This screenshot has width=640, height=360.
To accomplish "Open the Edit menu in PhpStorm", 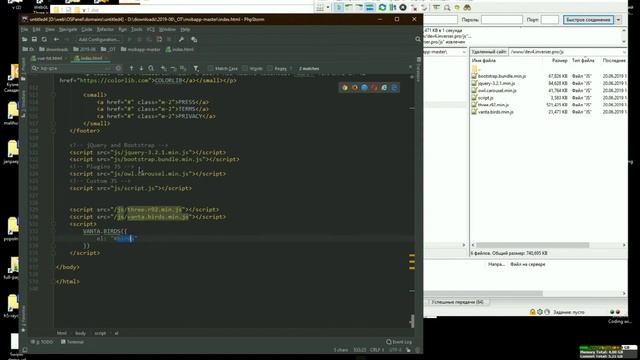I will click(x=36, y=29).
